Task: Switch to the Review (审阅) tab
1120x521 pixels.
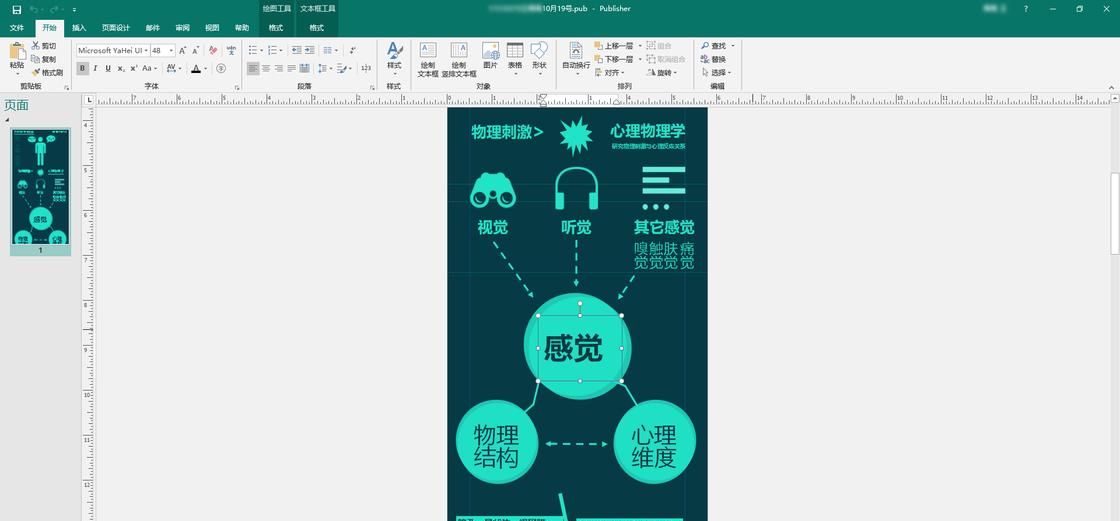Action: (x=183, y=28)
